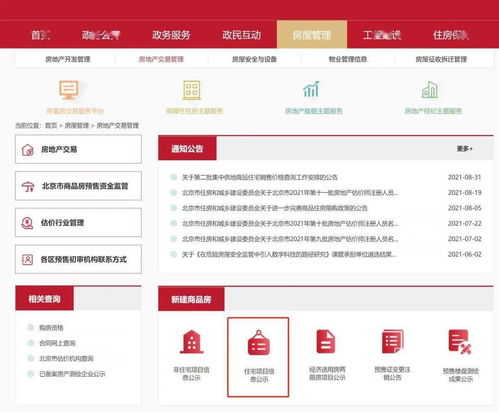Open the 房屋征收拆迁管理 submenu item
The image size is (499, 412).
click(441, 59)
